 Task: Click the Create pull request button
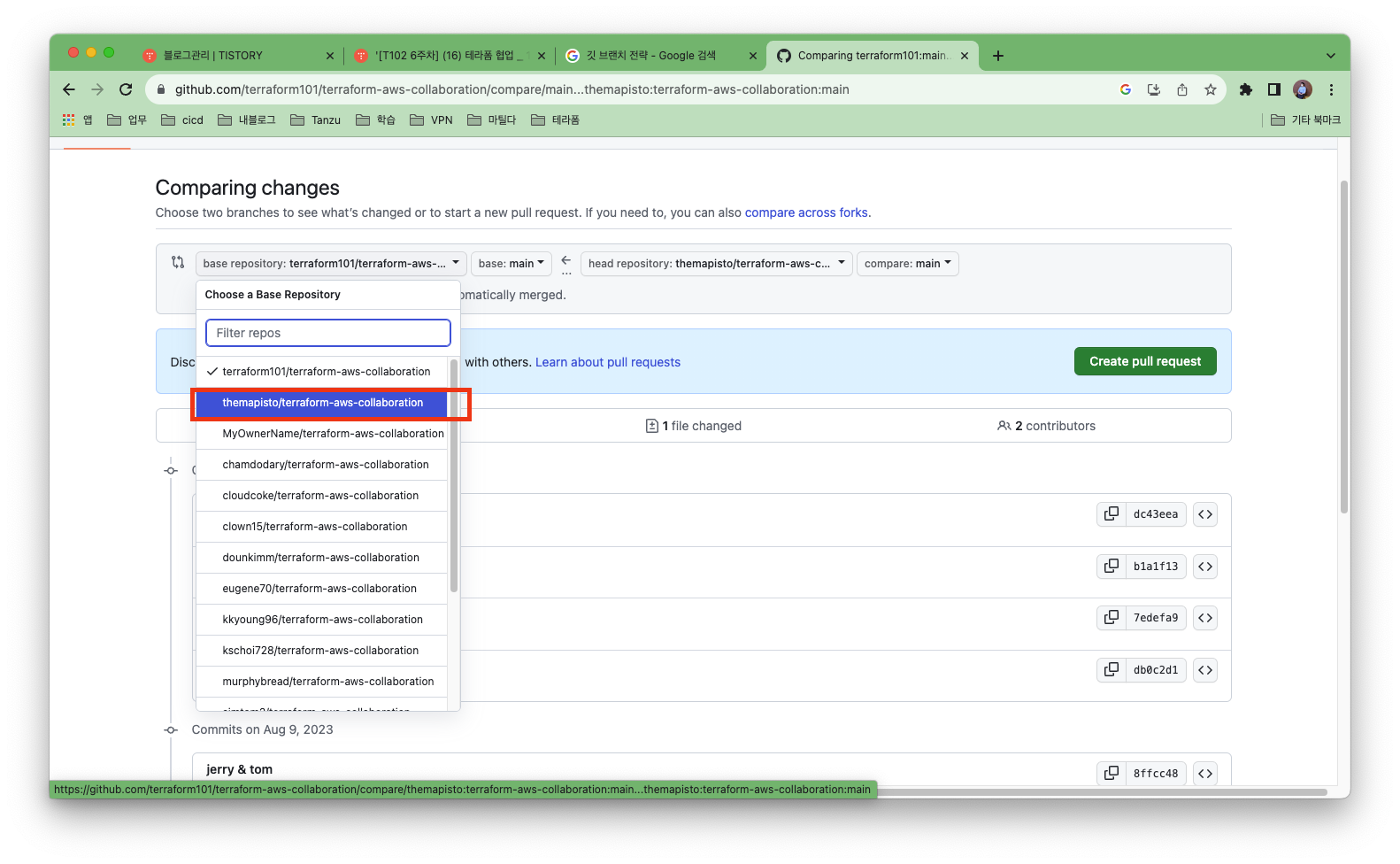(x=1145, y=361)
